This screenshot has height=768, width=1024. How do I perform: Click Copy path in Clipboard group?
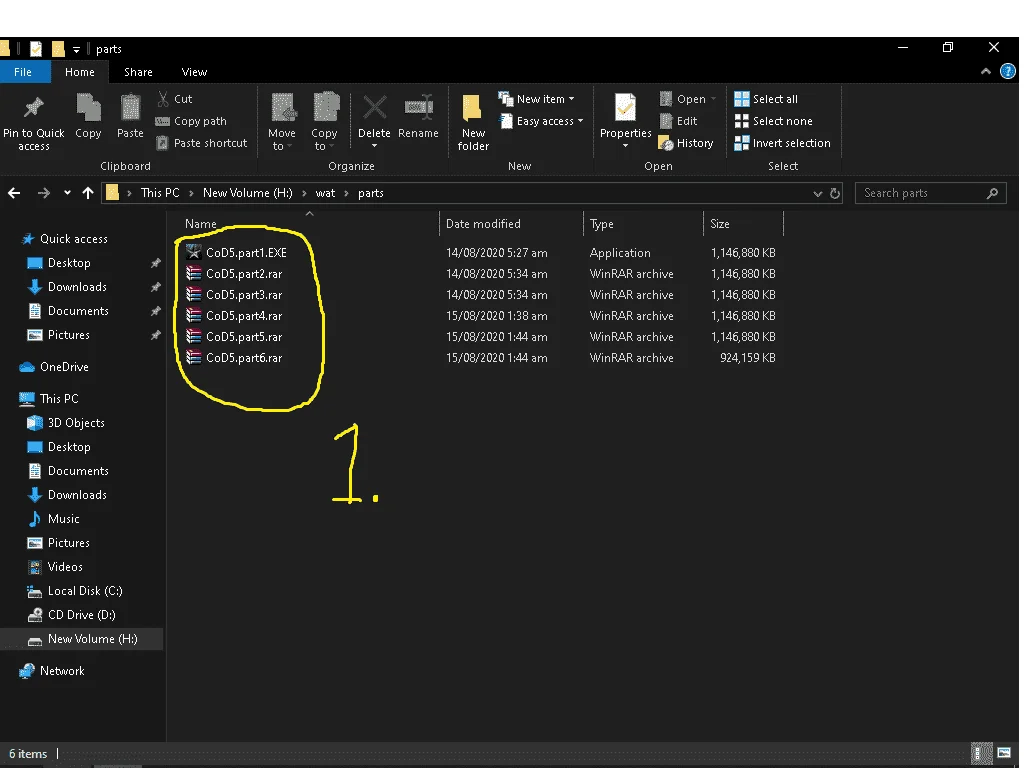pyautogui.click(x=191, y=121)
